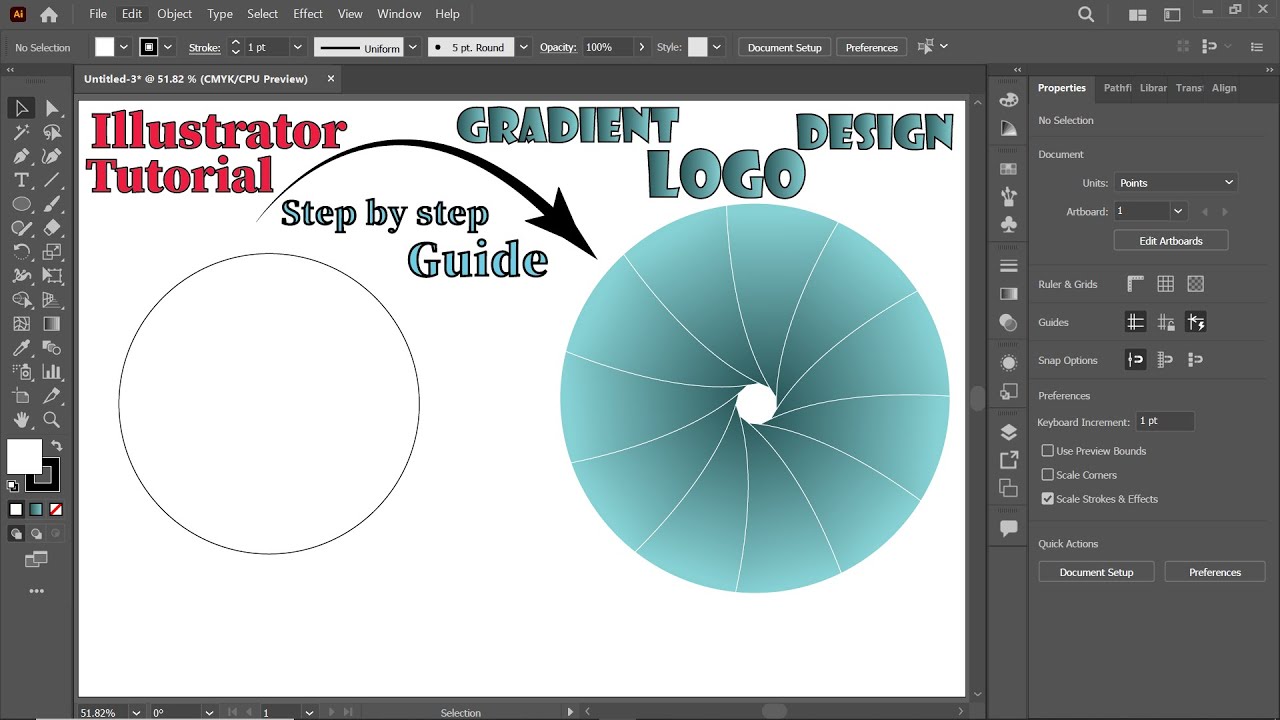Switch to the Align tab
Image resolution: width=1280 pixels, height=720 pixels.
pos(1224,88)
